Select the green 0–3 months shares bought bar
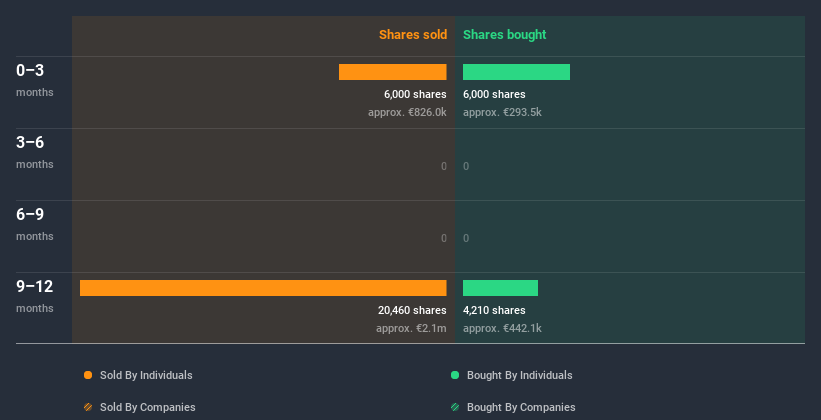 [516, 72]
